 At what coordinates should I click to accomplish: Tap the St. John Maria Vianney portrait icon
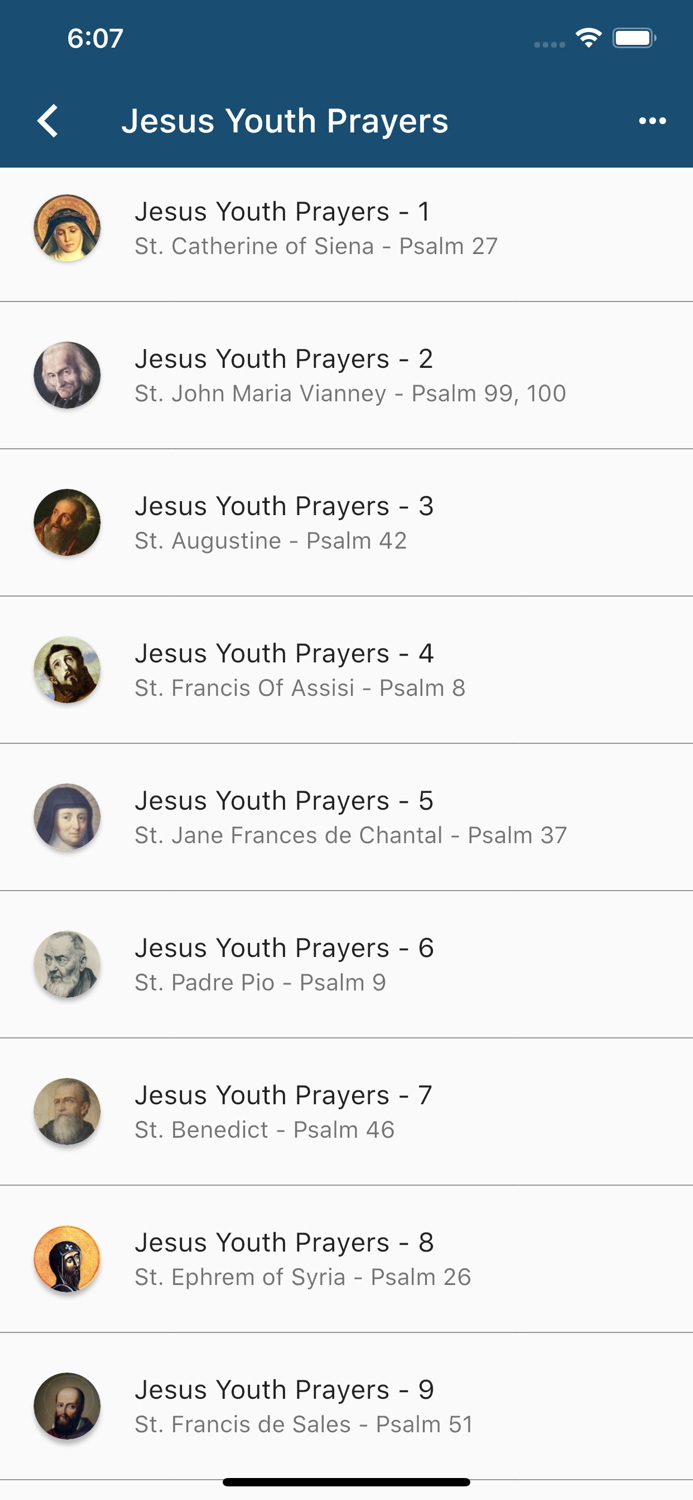(67, 375)
